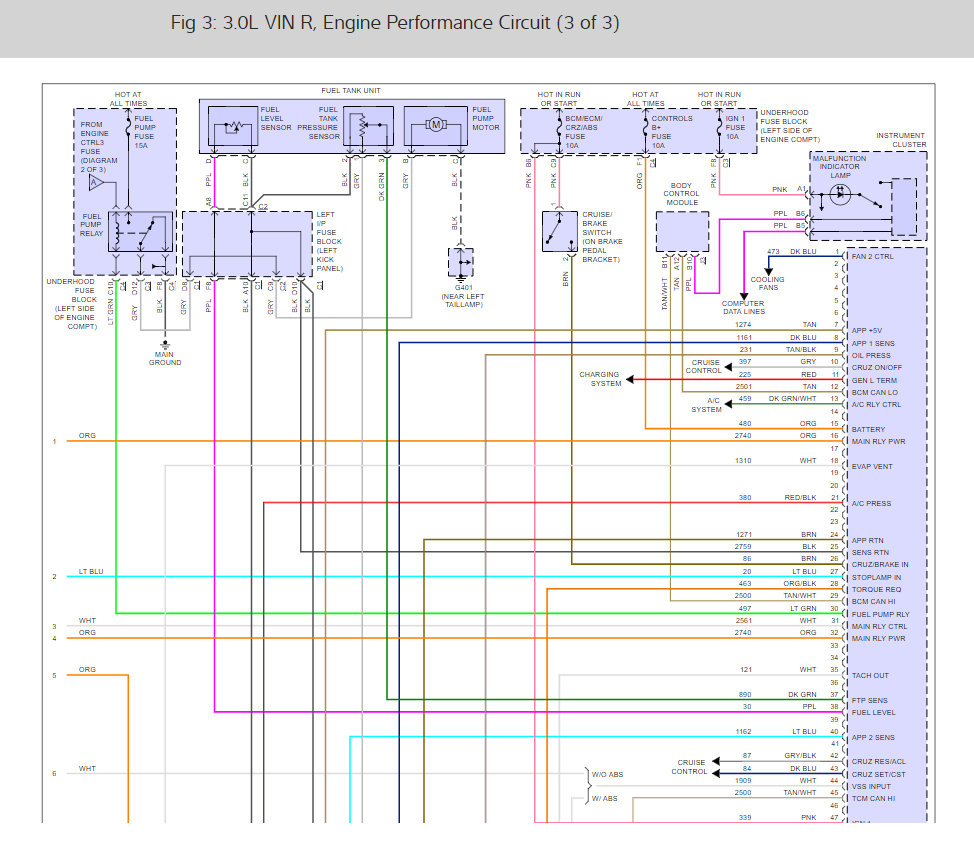Click the LEFT I/P FUSE BLOCK label
This screenshot has width=974, height=846.
pyautogui.click(x=329, y=242)
